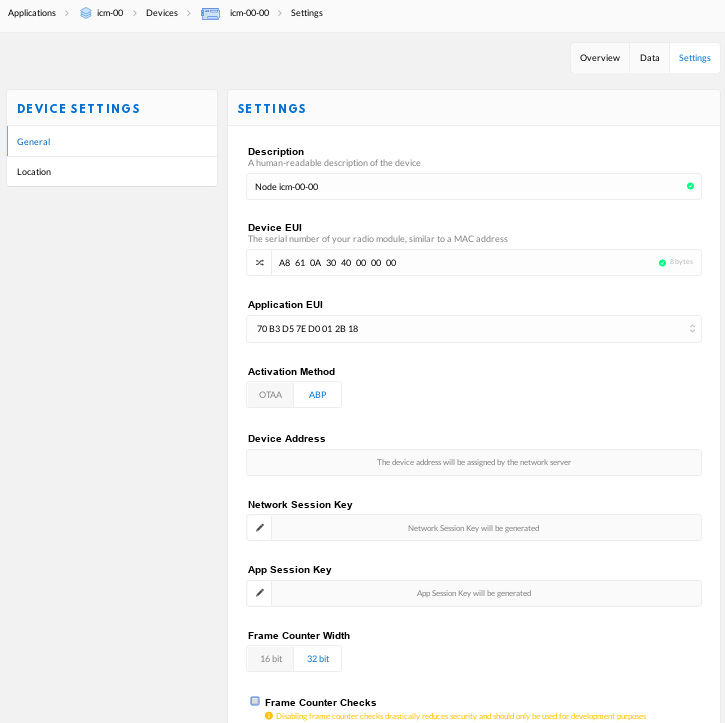
Task: Open the Data tab
Action: [x=649, y=58]
